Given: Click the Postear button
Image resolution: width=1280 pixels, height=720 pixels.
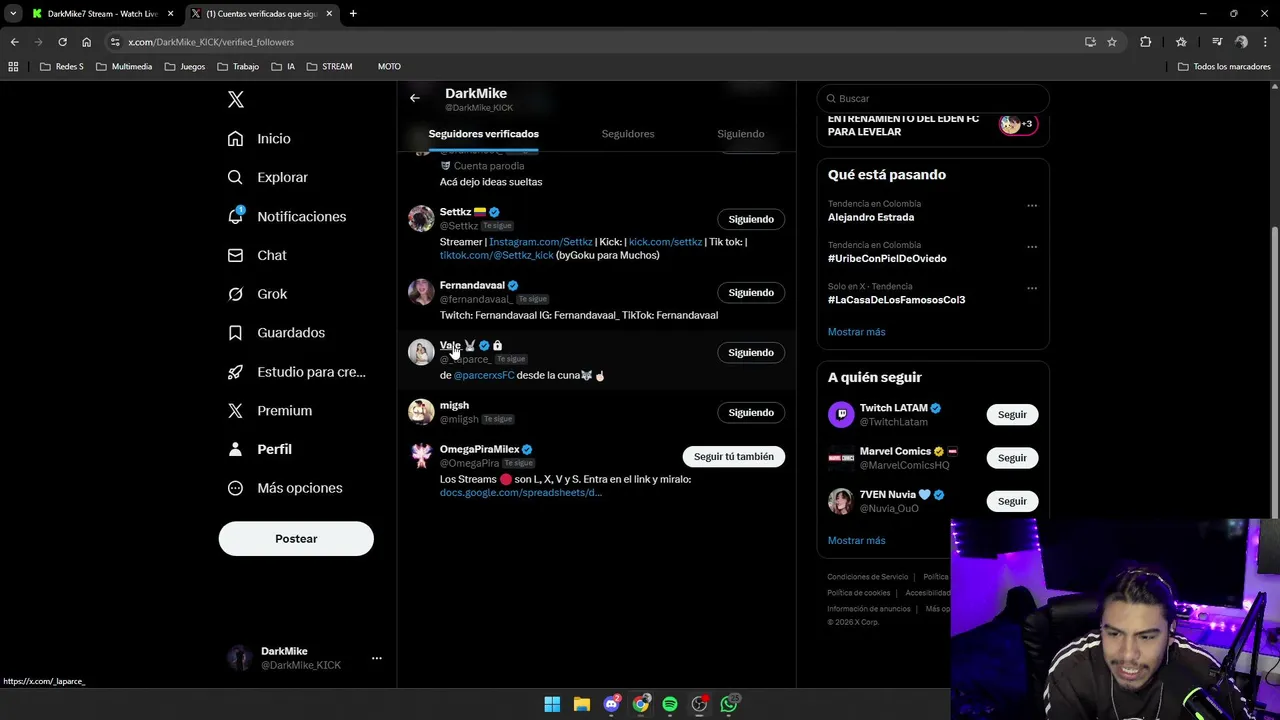Looking at the screenshot, I should pos(296,539).
